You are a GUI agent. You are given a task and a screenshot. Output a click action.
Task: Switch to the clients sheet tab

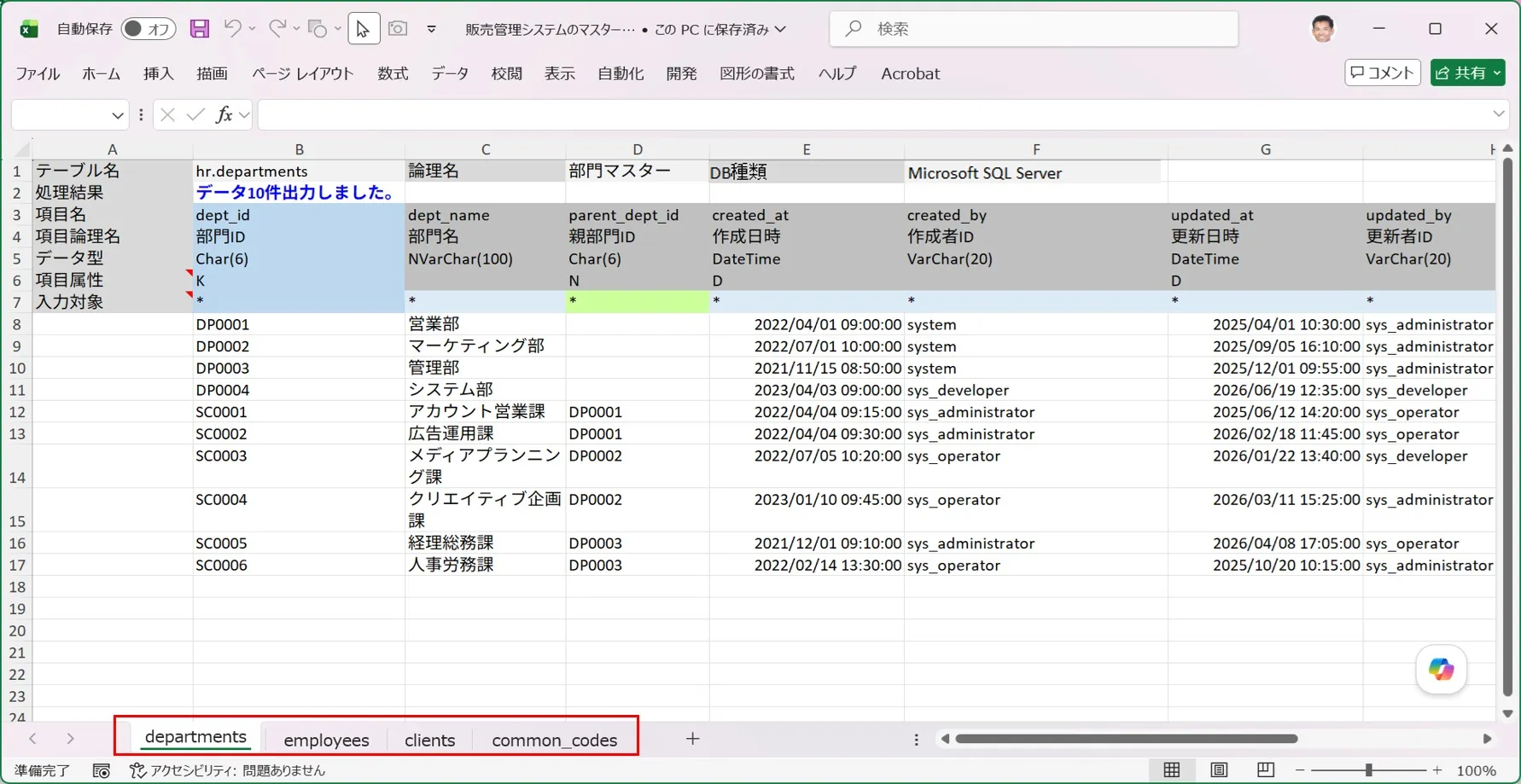coord(429,740)
